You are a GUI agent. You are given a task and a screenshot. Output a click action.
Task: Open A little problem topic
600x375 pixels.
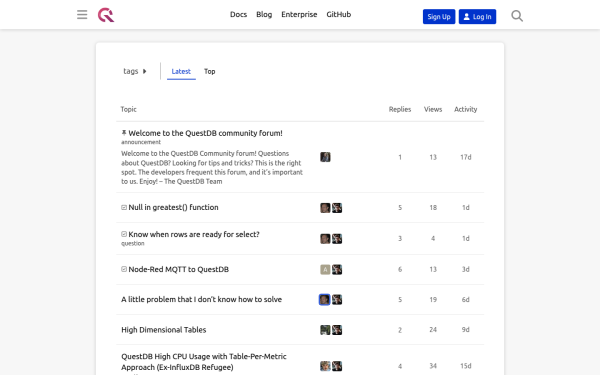tap(202, 300)
